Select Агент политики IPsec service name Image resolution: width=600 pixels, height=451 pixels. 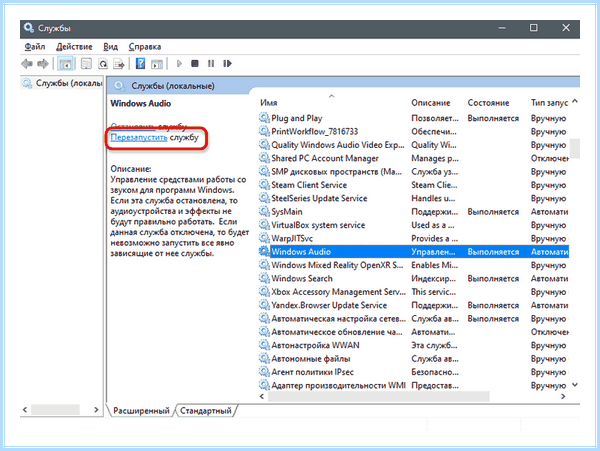(312, 372)
